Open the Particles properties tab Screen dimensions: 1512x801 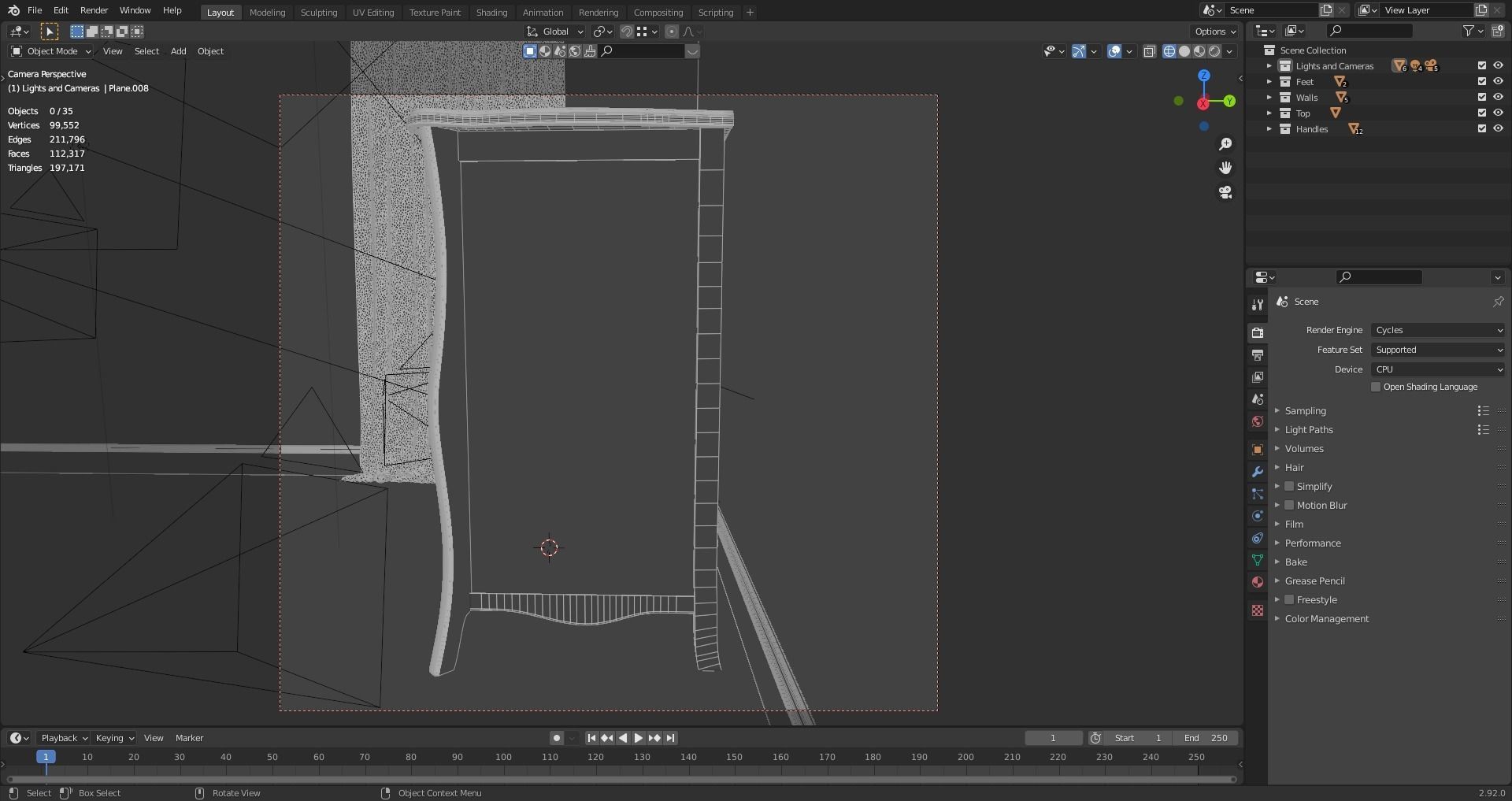[x=1258, y=494]
